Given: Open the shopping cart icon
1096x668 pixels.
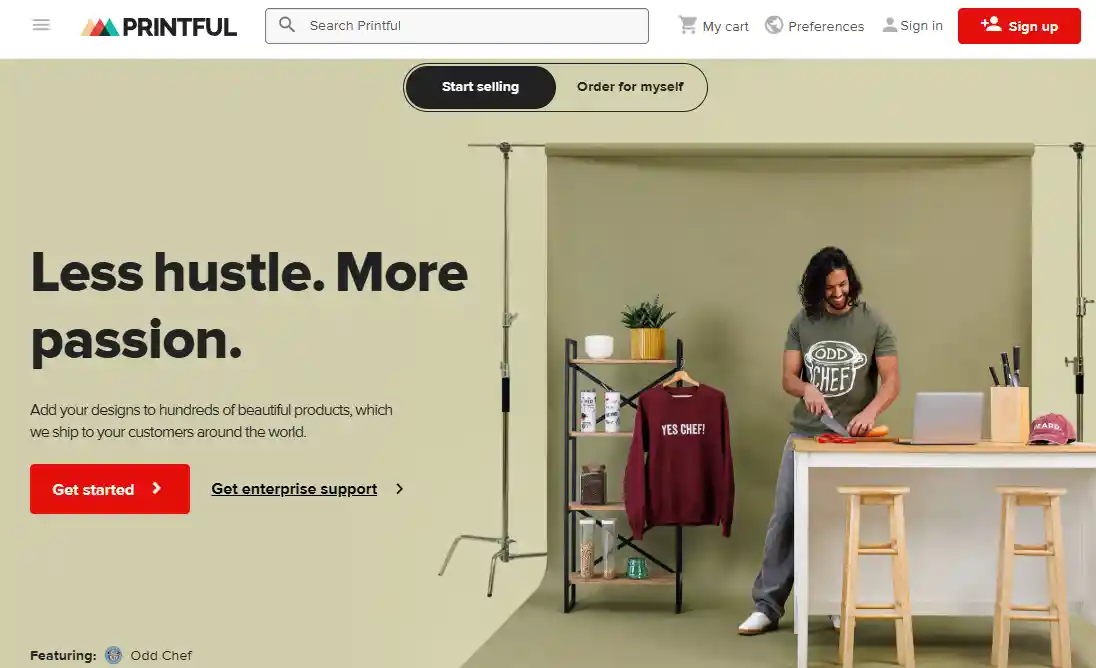Looking at the screenshot, I should 688,25.
